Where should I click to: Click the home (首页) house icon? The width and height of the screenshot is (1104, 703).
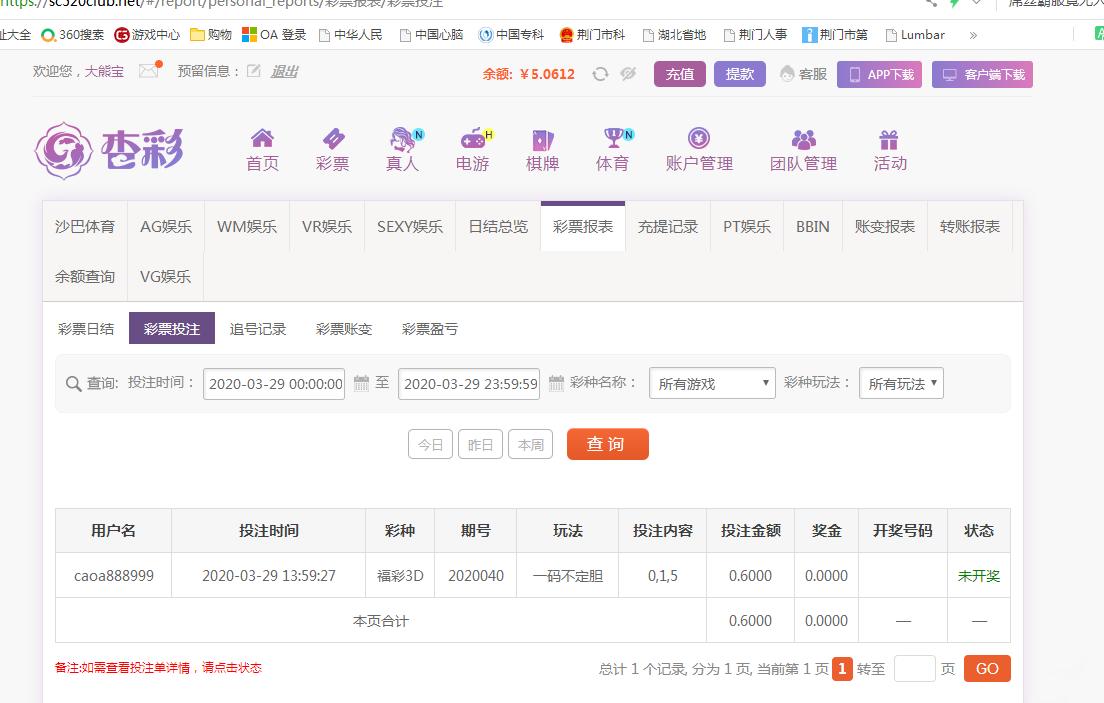pos(262,139)
